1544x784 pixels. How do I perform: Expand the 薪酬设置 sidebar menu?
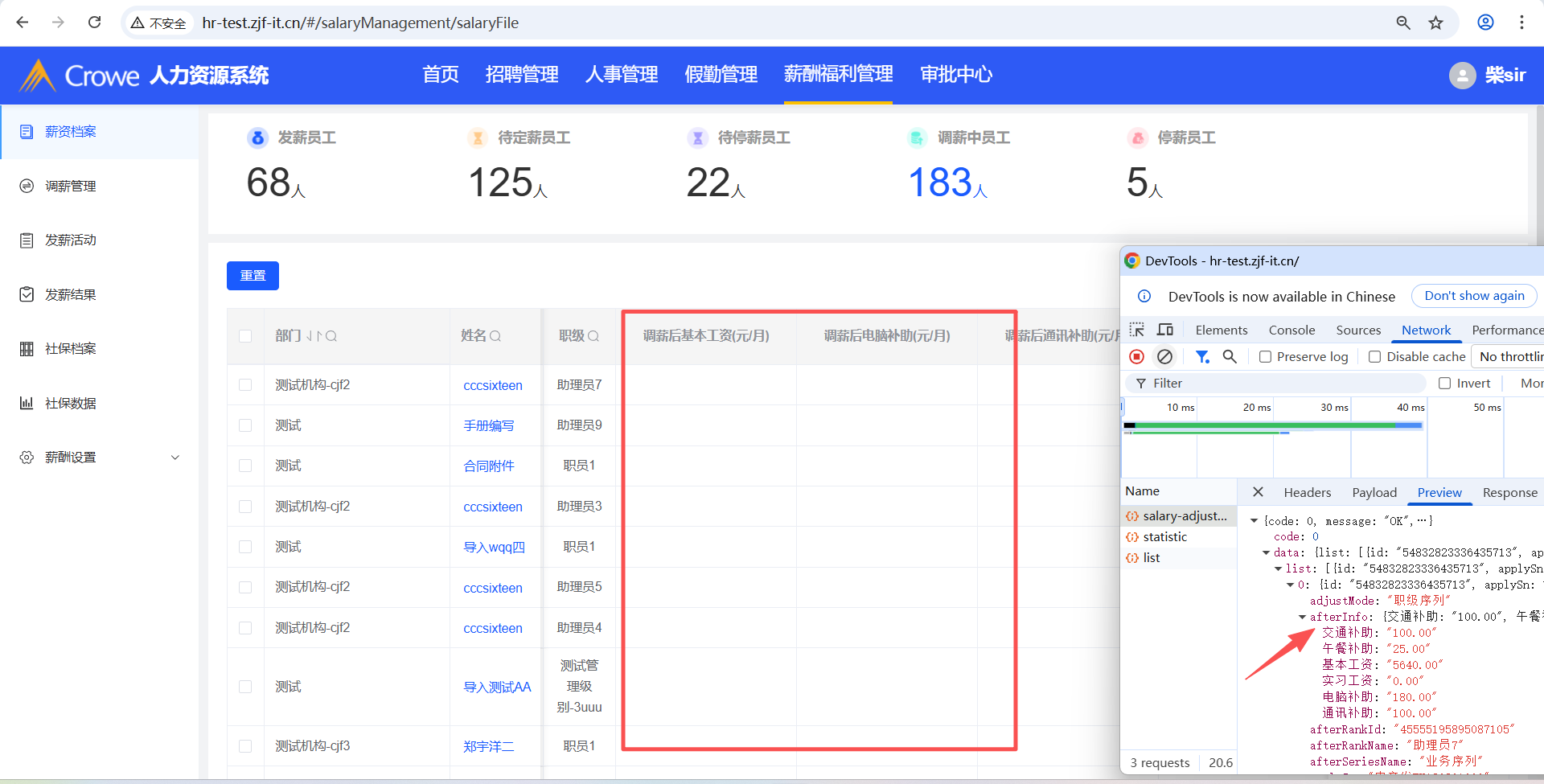tap(175, 458)
